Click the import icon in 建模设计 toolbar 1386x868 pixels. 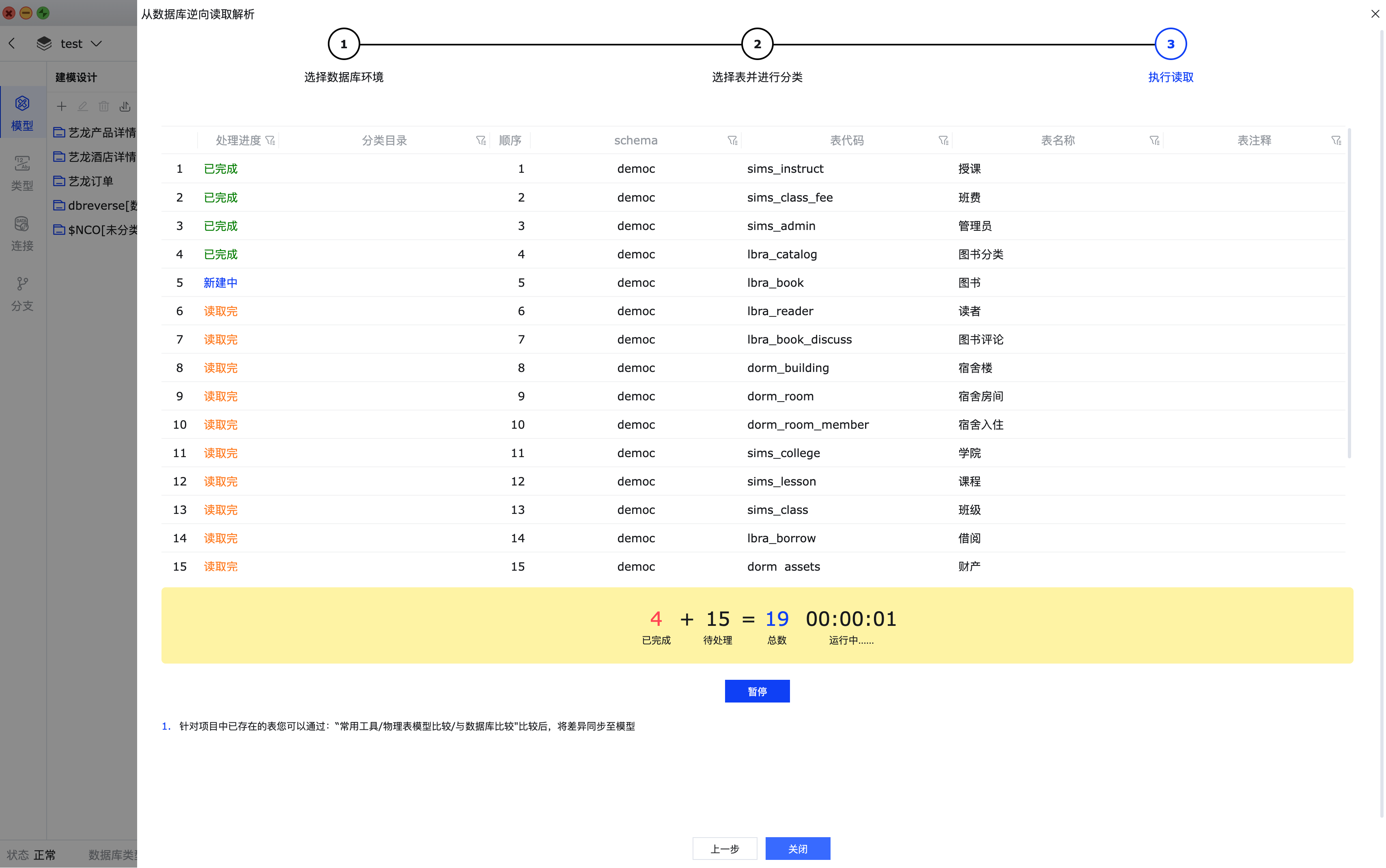pyautogui.click(x=125, y=106)
